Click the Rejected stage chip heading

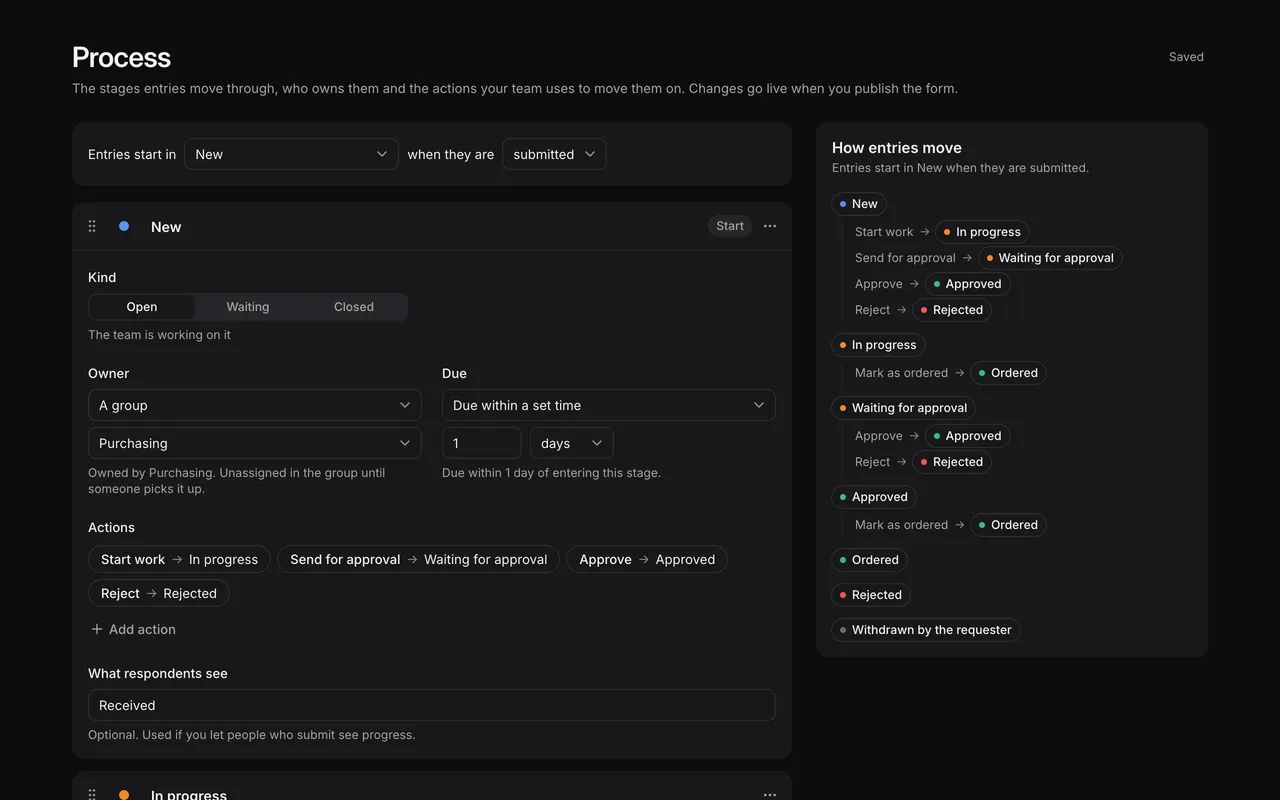pyautogui.click(x=871, y=595)
